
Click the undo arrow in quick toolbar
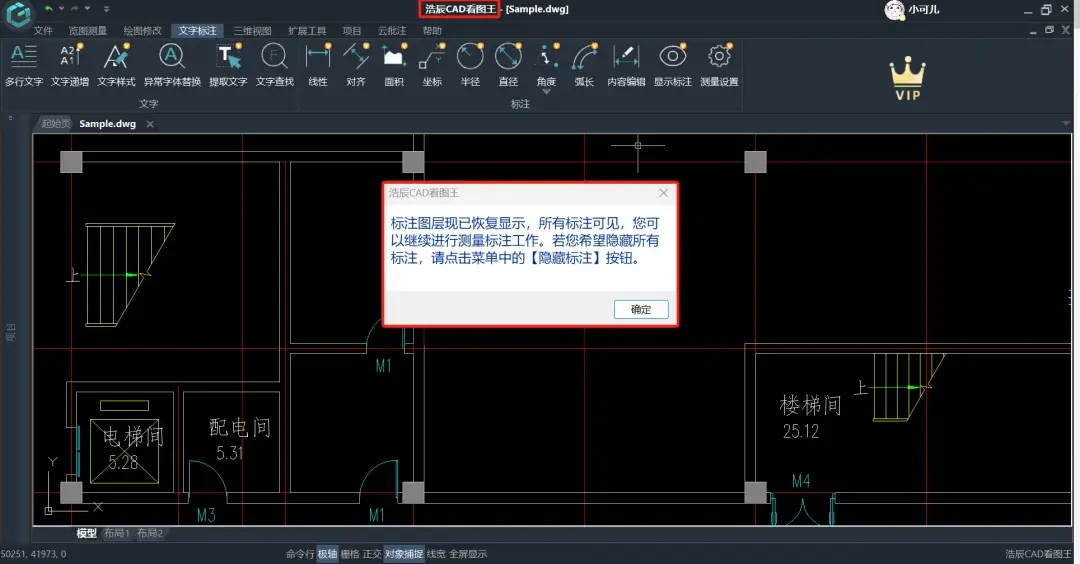point(49,9)
